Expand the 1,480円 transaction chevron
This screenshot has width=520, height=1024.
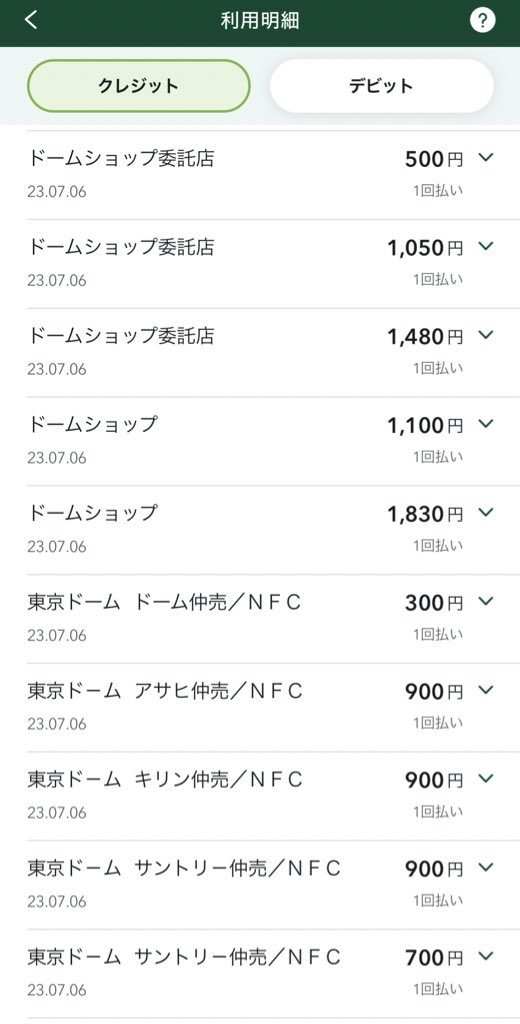(x=485, y=335)
